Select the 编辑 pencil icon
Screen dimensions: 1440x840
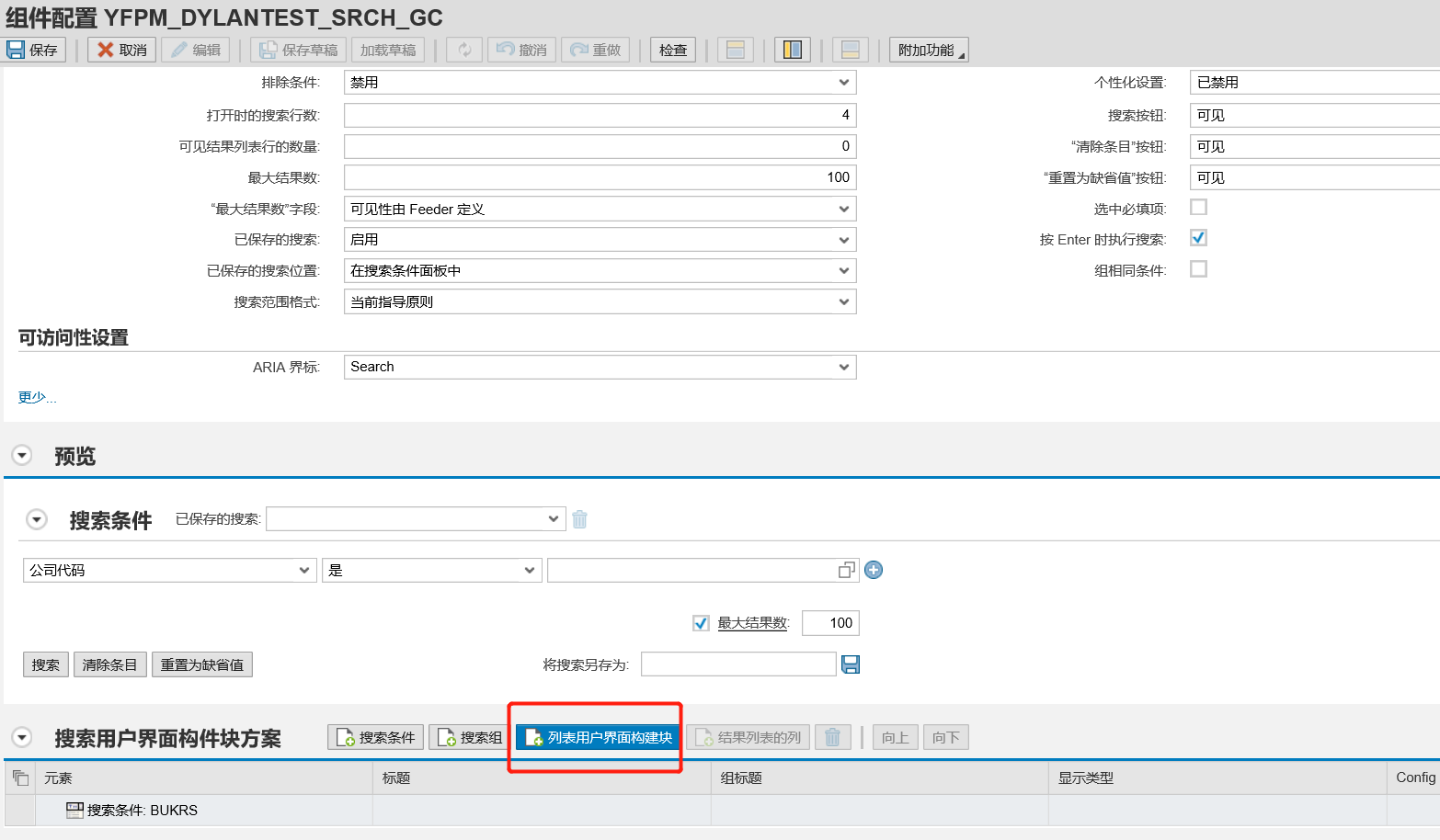(x=182, y=49)
